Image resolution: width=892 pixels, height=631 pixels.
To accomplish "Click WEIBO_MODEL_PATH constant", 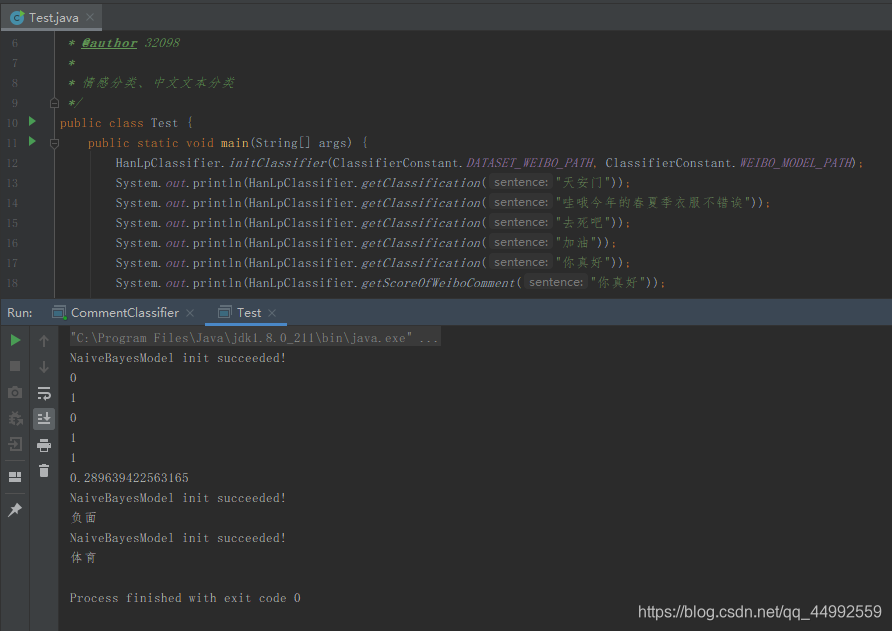I will click(x=796, y=163).
